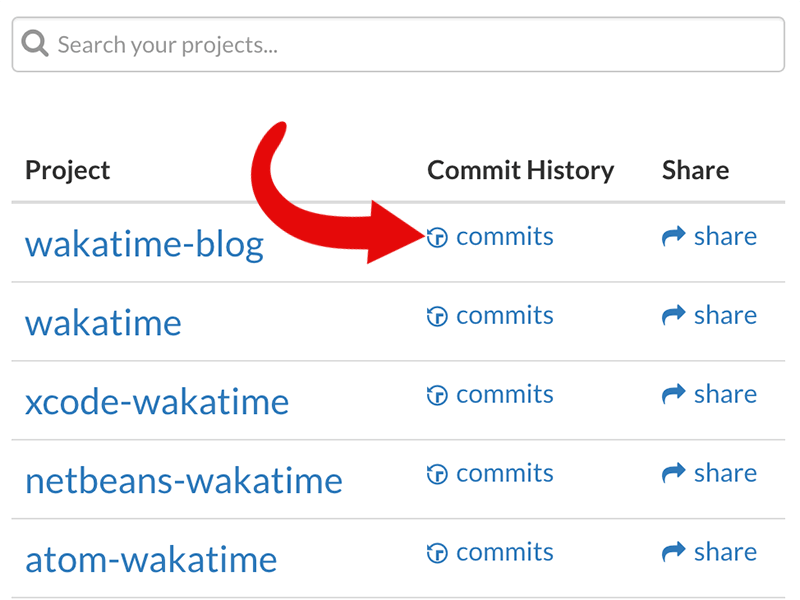Click the Project column header
This screenshot has width=800, height=600.
point(67,170)
